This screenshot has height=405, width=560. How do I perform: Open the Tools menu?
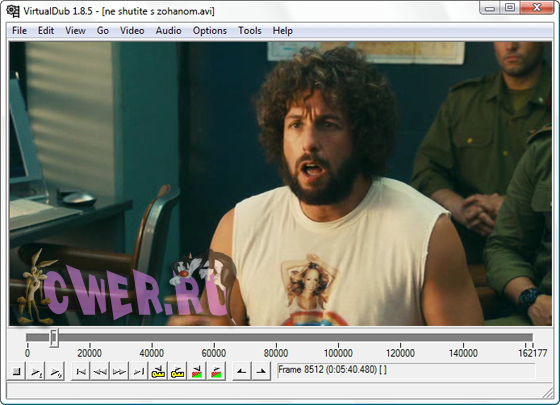tap(250, 31)
